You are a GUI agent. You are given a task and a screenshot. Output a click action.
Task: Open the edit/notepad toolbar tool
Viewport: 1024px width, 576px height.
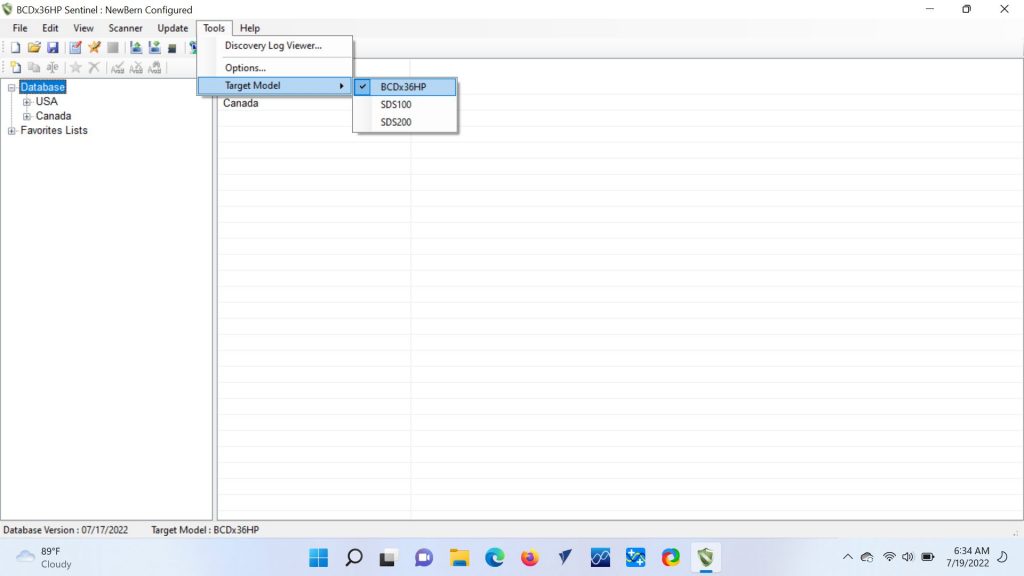(74, 47)
